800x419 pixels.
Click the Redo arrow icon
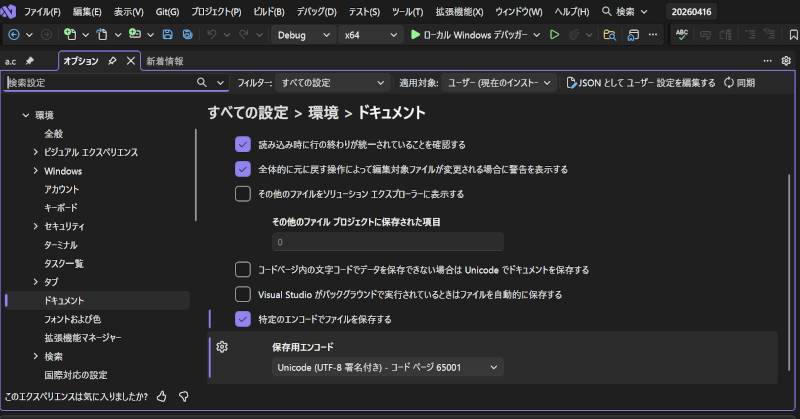pos(244,35)
